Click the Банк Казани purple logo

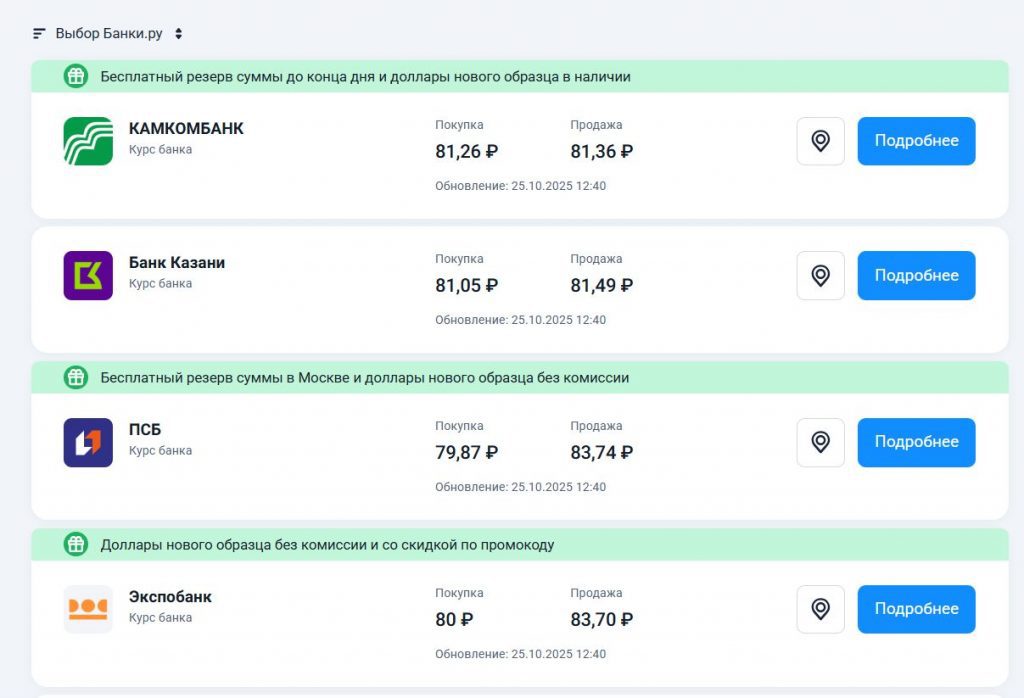coord(88,276)
